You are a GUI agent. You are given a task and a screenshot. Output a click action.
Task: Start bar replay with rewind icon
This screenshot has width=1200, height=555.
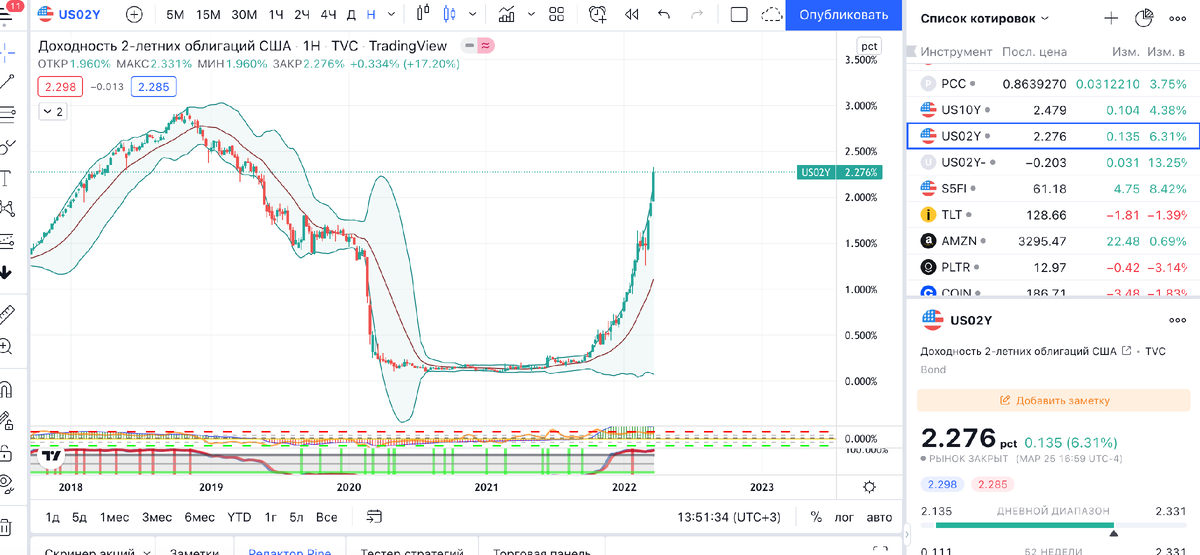coord(631,15)
